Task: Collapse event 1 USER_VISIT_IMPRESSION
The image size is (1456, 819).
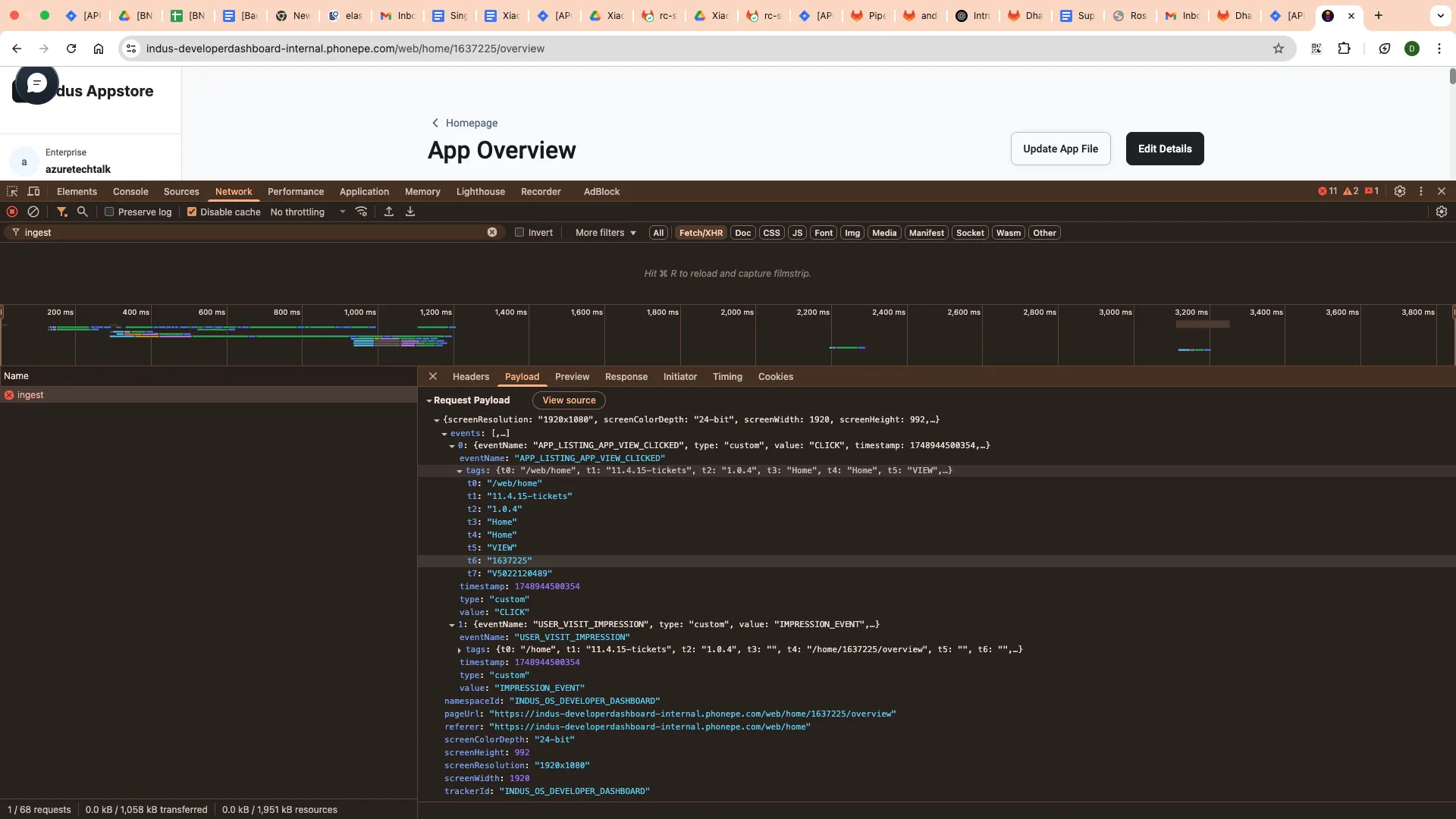Action: pos(452,625)
